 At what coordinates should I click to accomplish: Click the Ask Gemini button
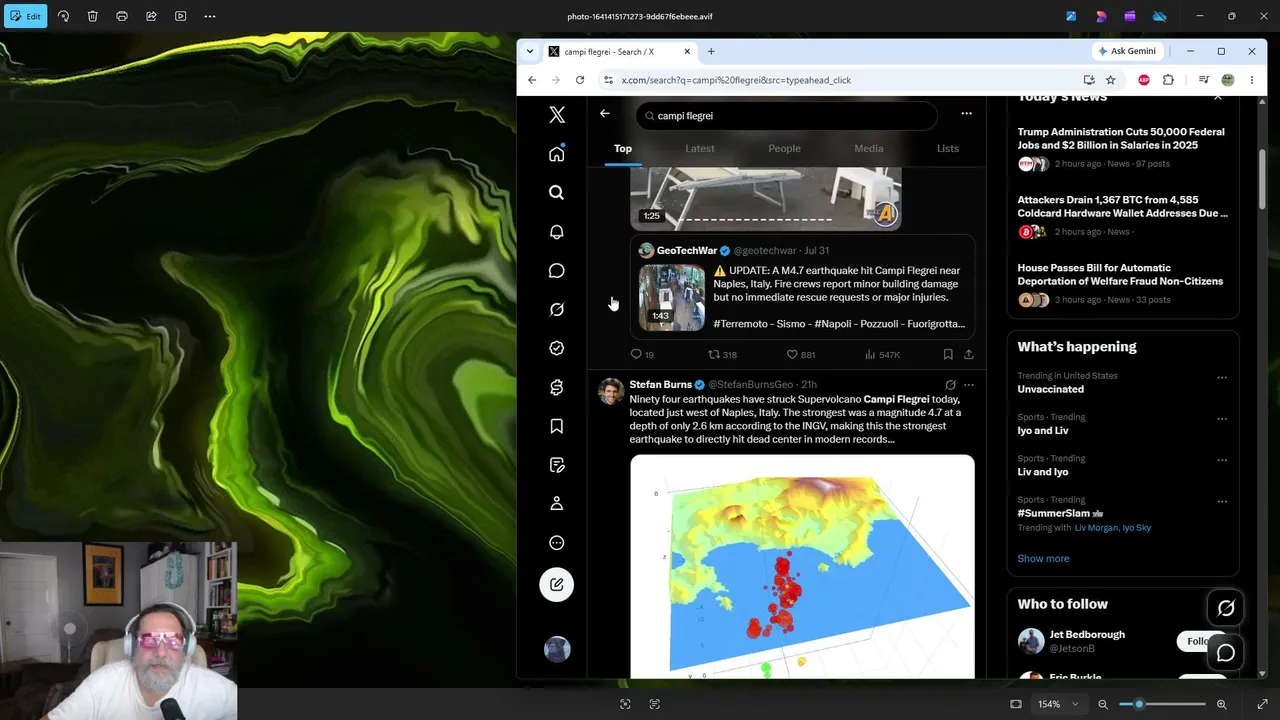click(x=1127, y=51)
